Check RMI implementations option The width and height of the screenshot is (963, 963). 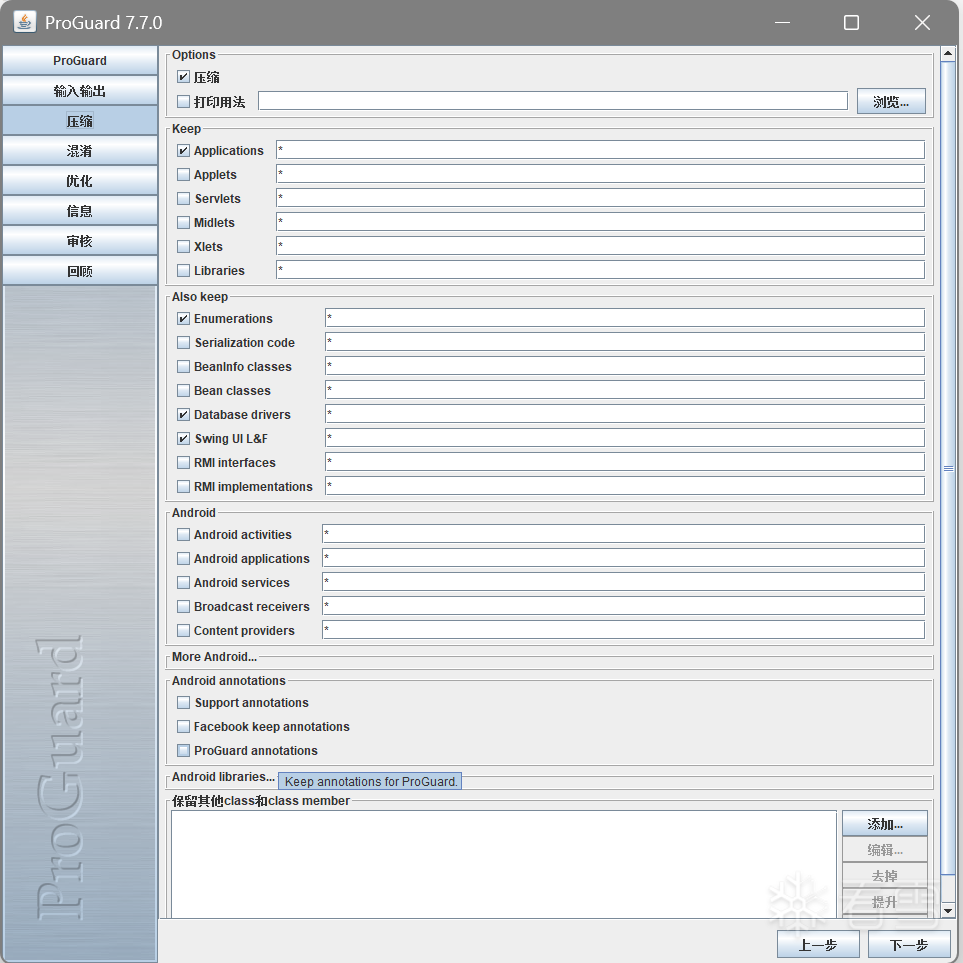183,486
